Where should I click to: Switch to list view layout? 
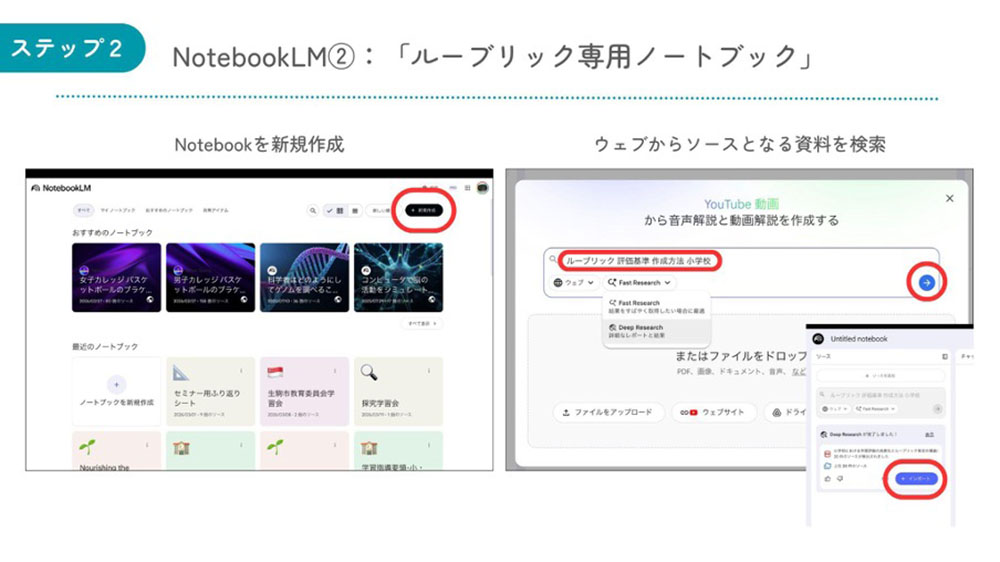355,211
